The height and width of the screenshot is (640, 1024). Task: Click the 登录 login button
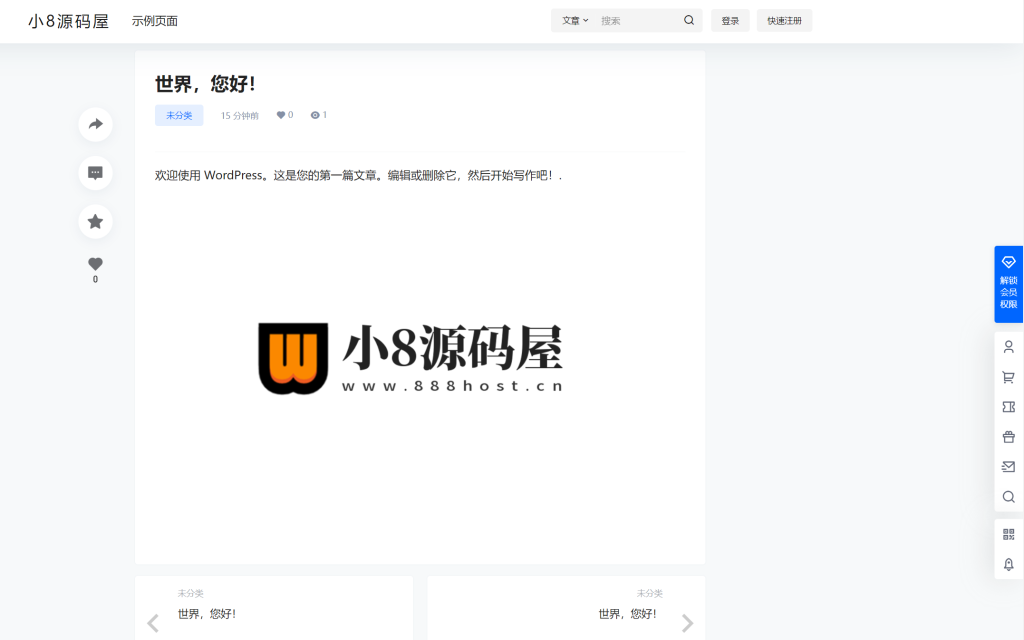point(730,20)
